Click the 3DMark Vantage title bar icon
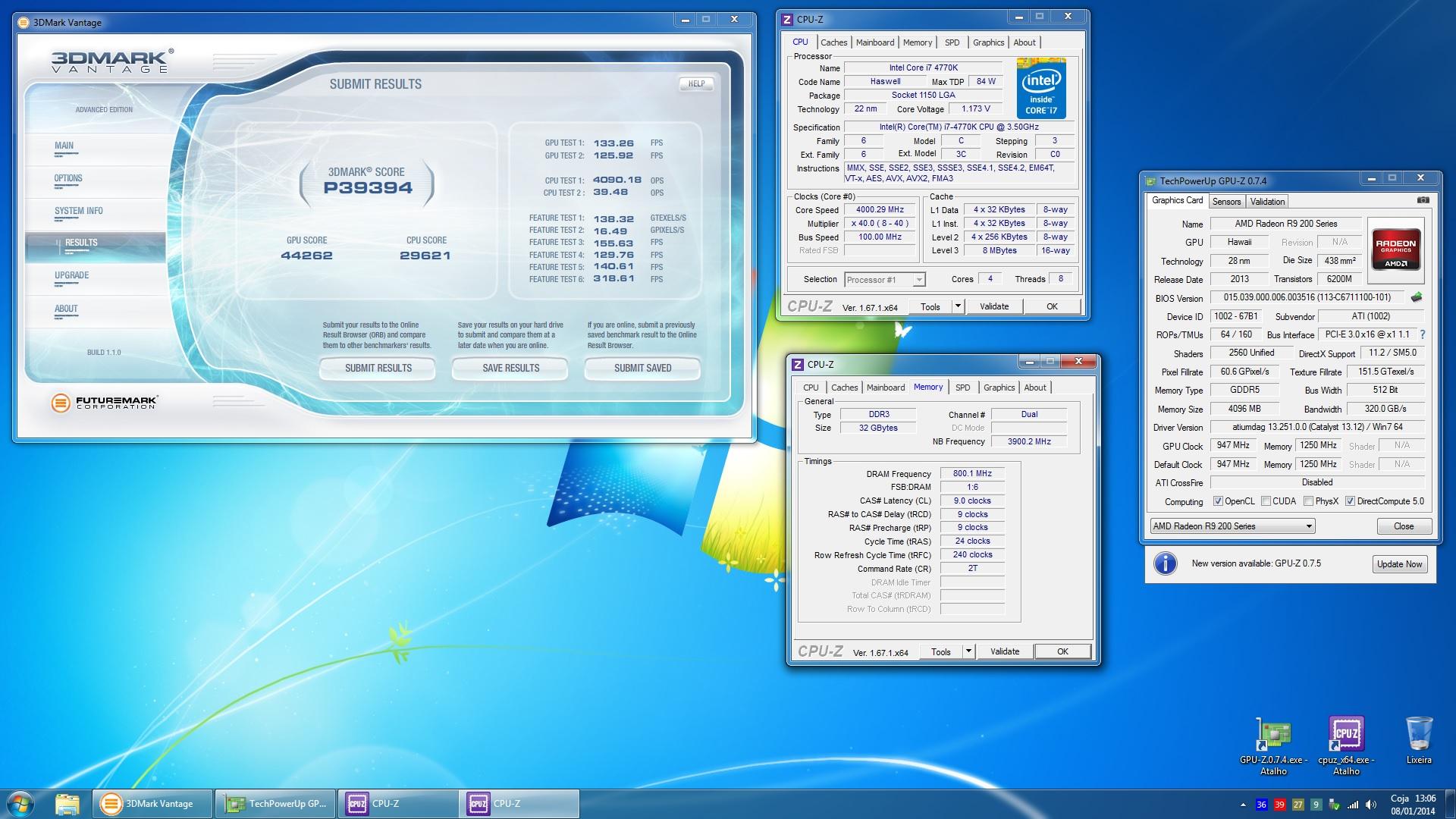1456x819 pixels. click(x=24, y=23)
